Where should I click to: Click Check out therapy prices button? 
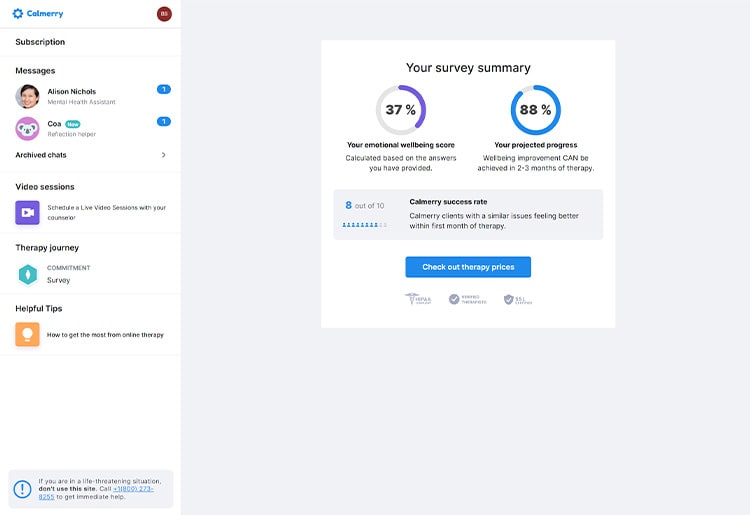click(x=468, y=267)
